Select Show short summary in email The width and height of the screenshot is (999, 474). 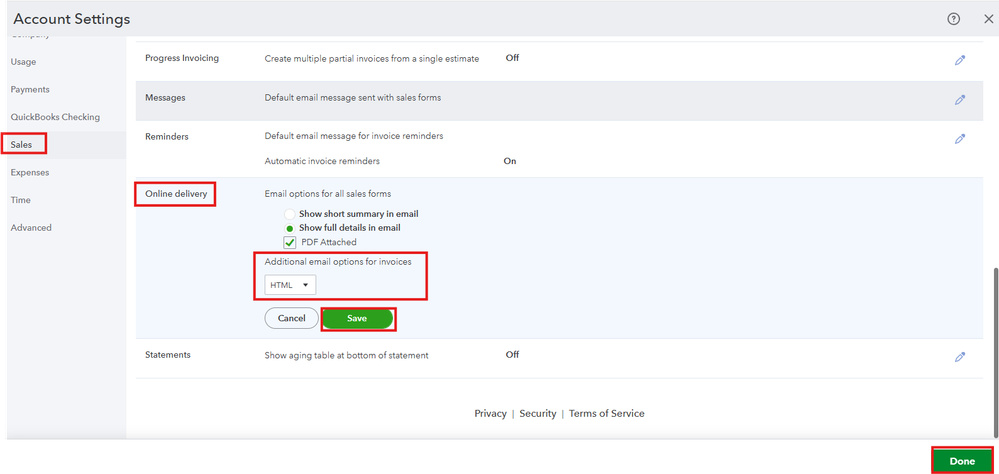click(x=290, y=214)
